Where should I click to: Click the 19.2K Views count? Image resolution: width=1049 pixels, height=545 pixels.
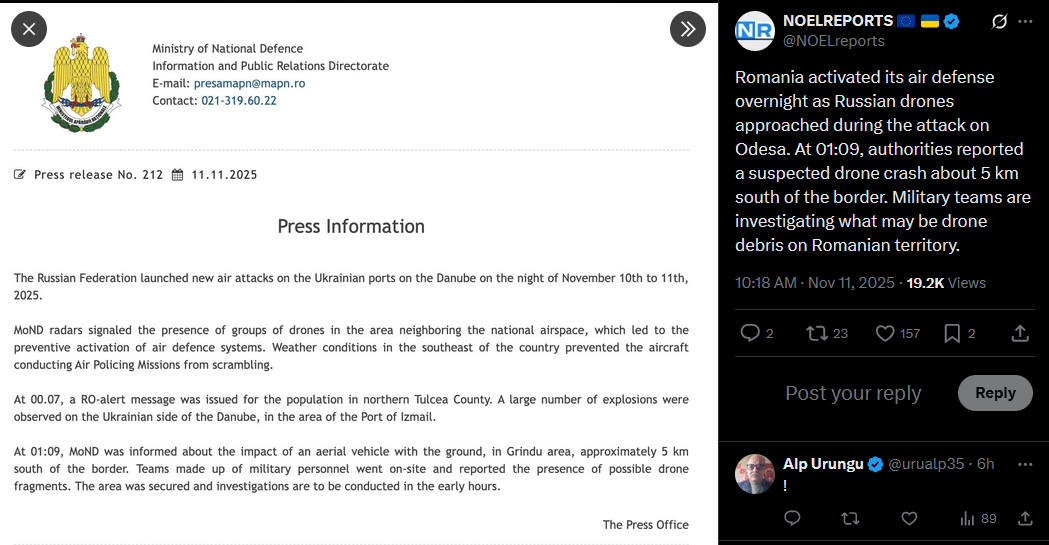point(946,283)
